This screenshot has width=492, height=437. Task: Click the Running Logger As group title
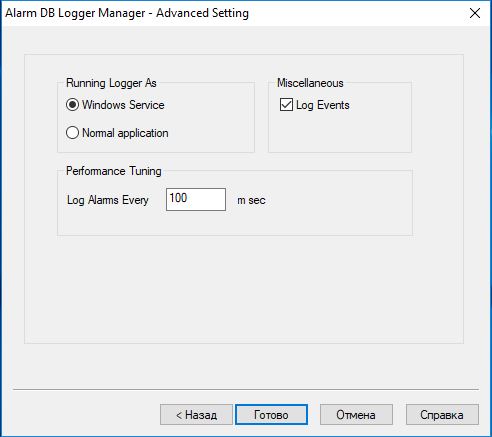(111, 83)
